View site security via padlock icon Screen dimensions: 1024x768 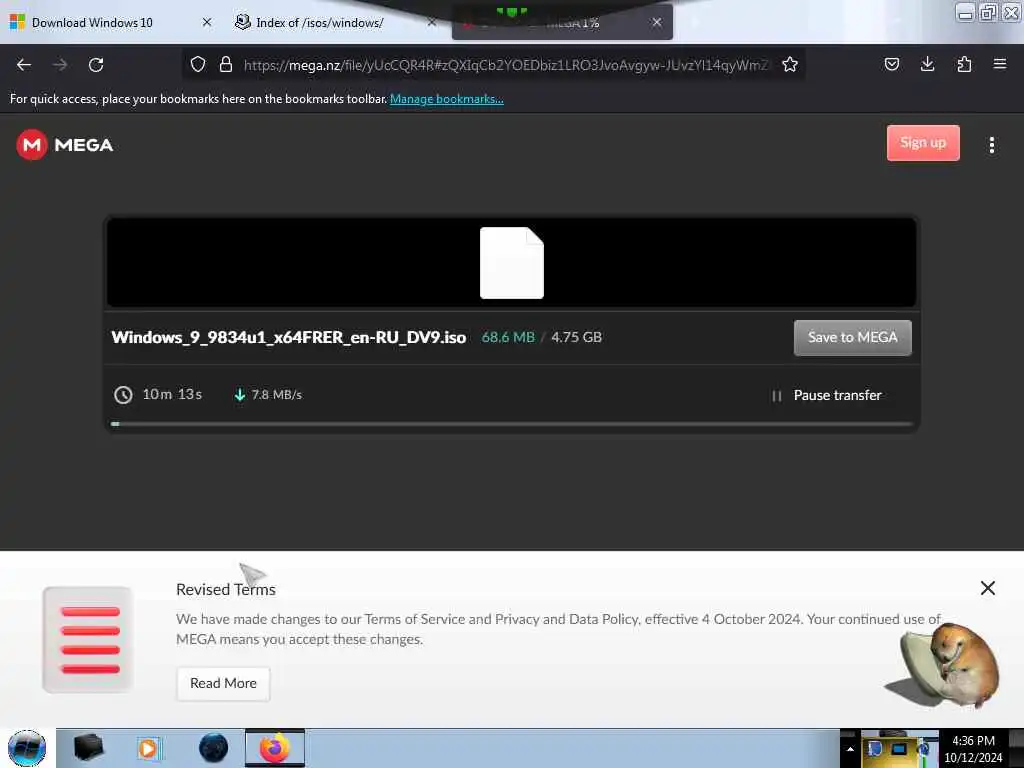pos(226,64)
